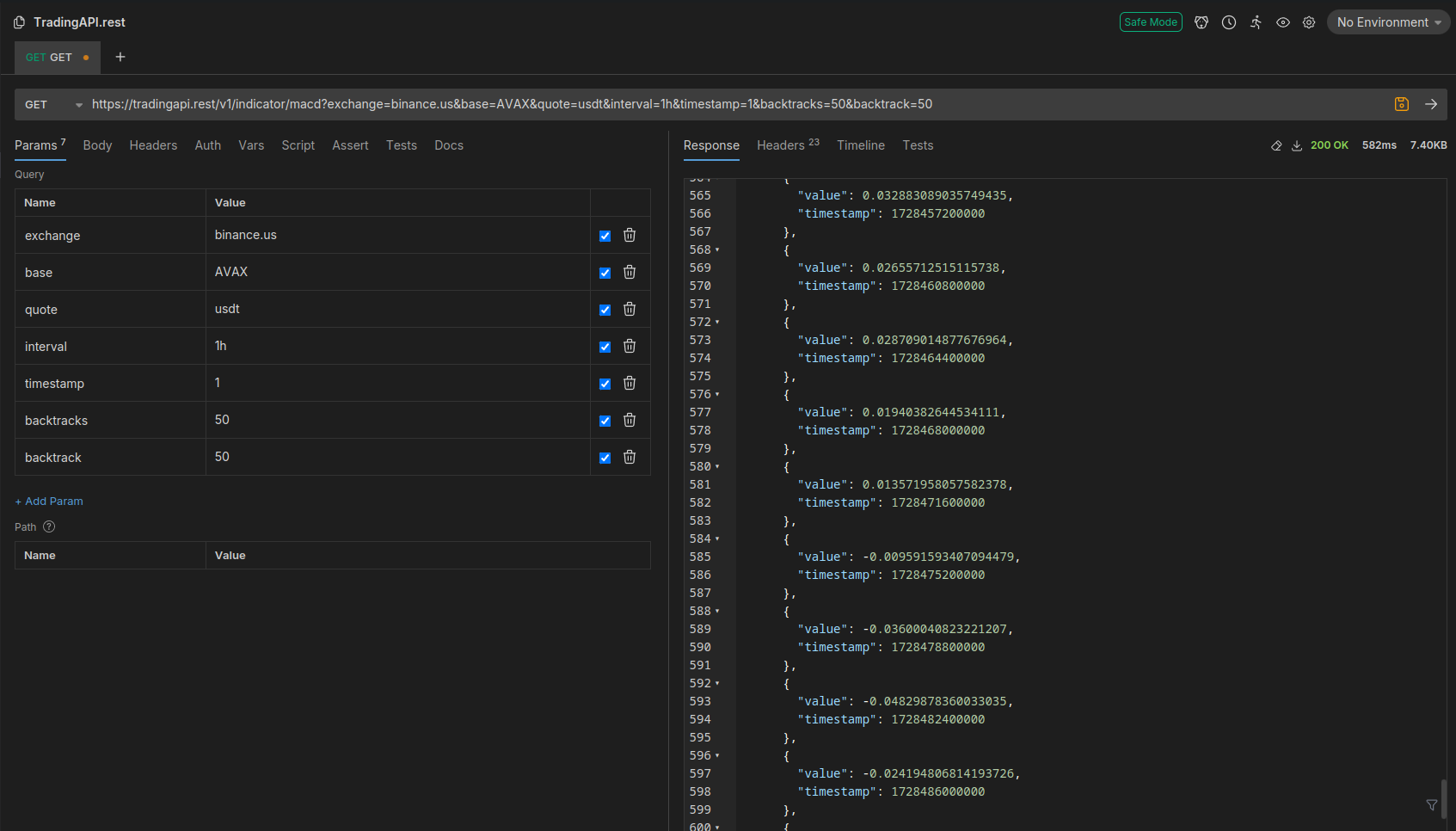Click the response pane vertical scrollbar

(x=1443, y=798)
